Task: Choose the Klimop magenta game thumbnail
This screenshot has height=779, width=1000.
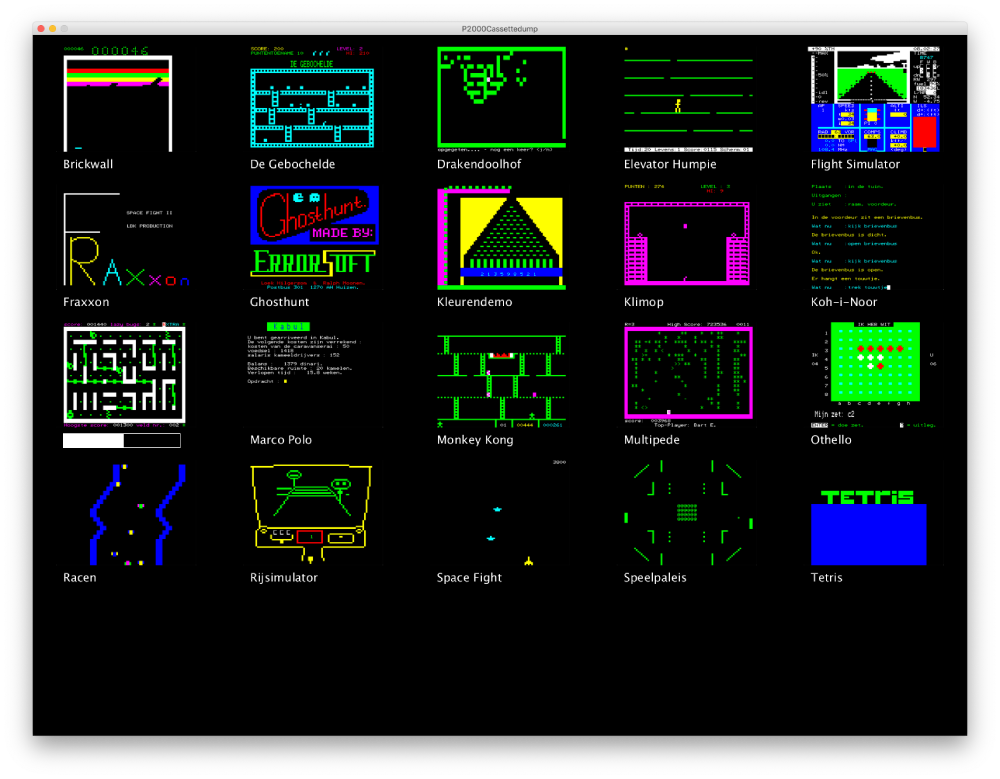Action: (x=686, y=236)
